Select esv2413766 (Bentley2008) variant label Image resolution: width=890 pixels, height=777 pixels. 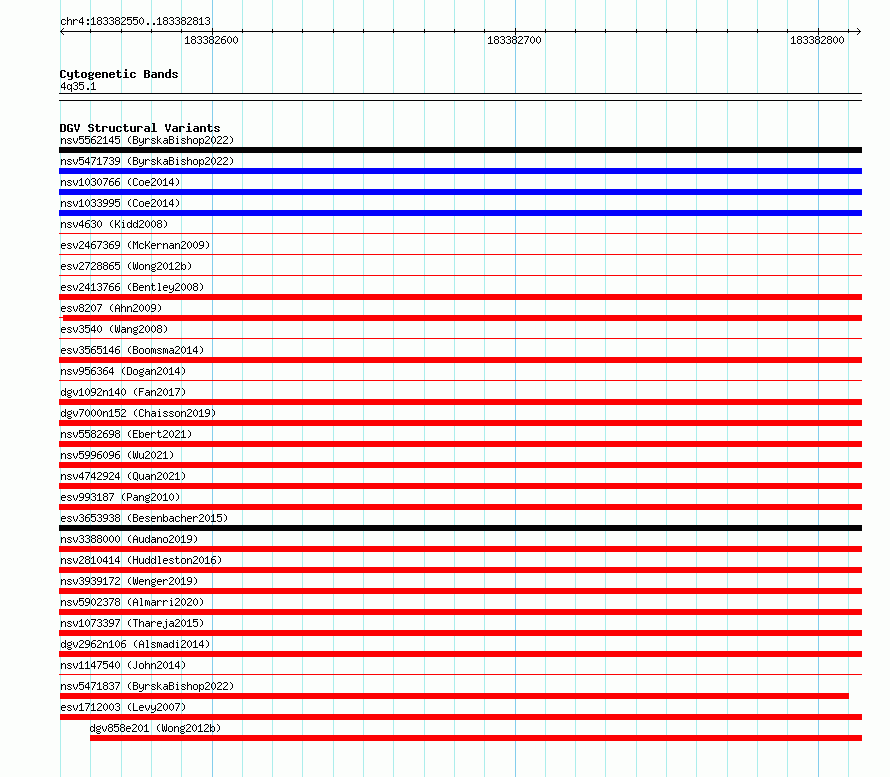(x=132, y=287)
